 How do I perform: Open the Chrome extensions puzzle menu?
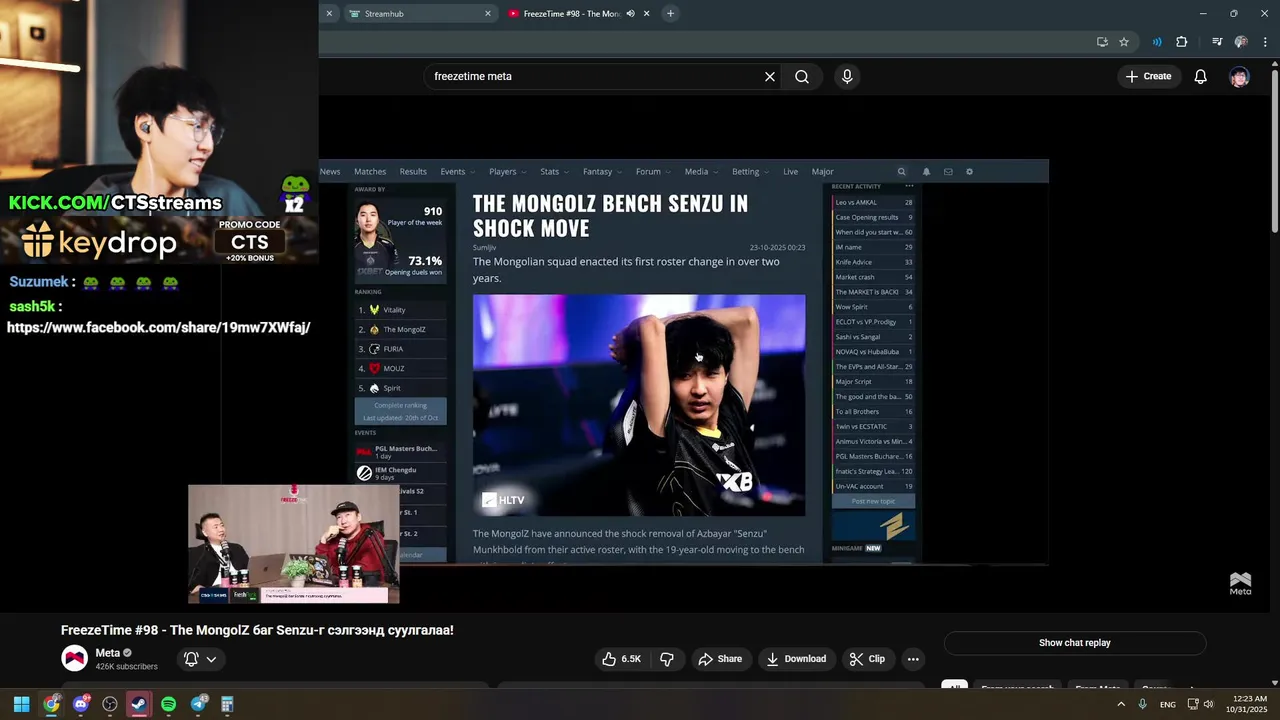pos(1181,42)
